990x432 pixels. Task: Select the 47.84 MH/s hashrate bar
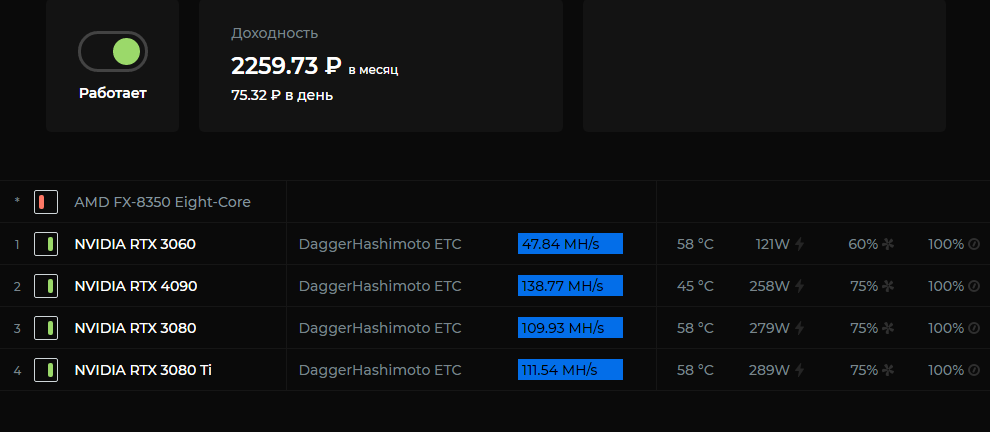click(x=570, y=244)
